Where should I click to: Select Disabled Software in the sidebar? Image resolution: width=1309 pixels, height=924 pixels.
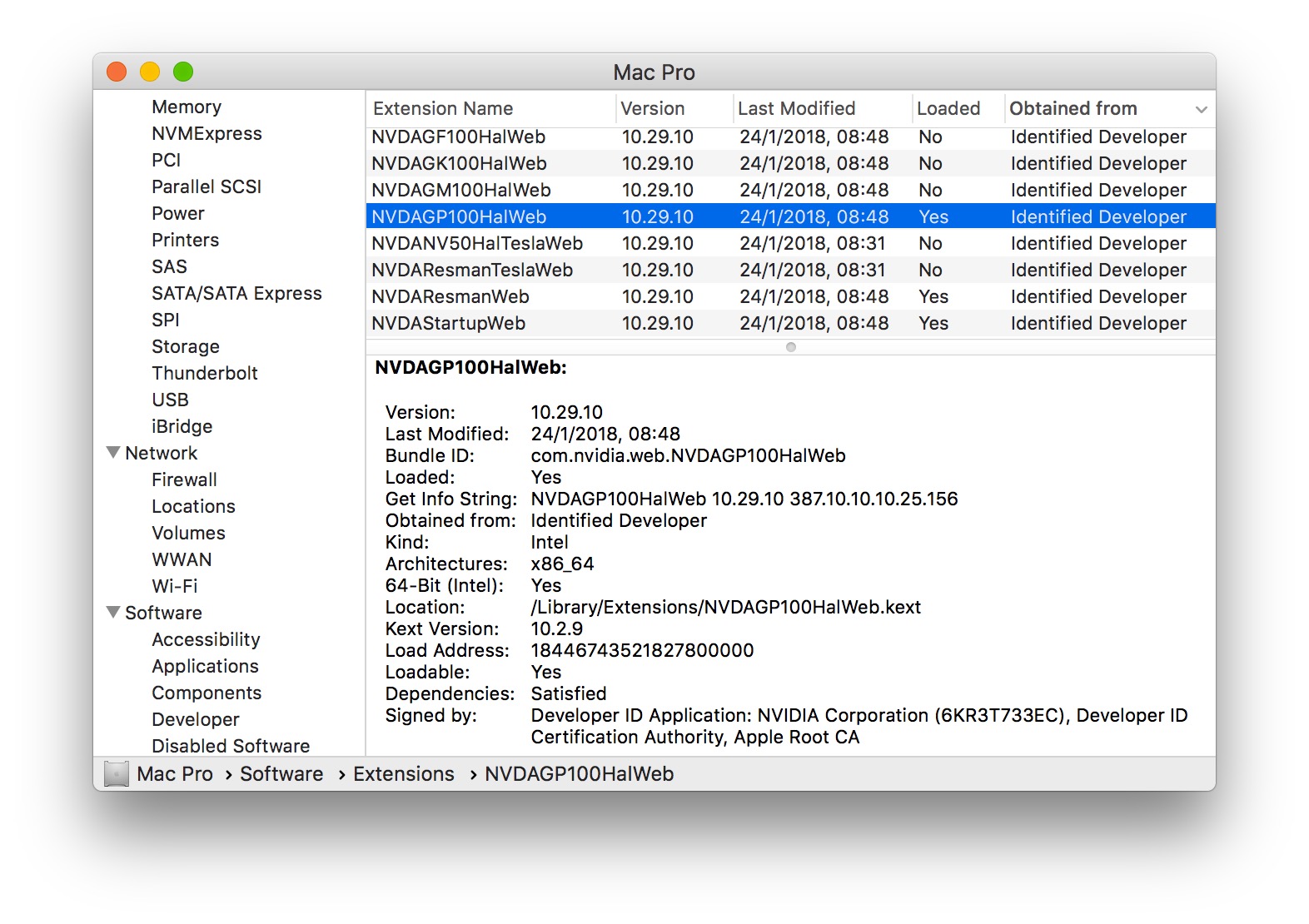coord(231,746)
